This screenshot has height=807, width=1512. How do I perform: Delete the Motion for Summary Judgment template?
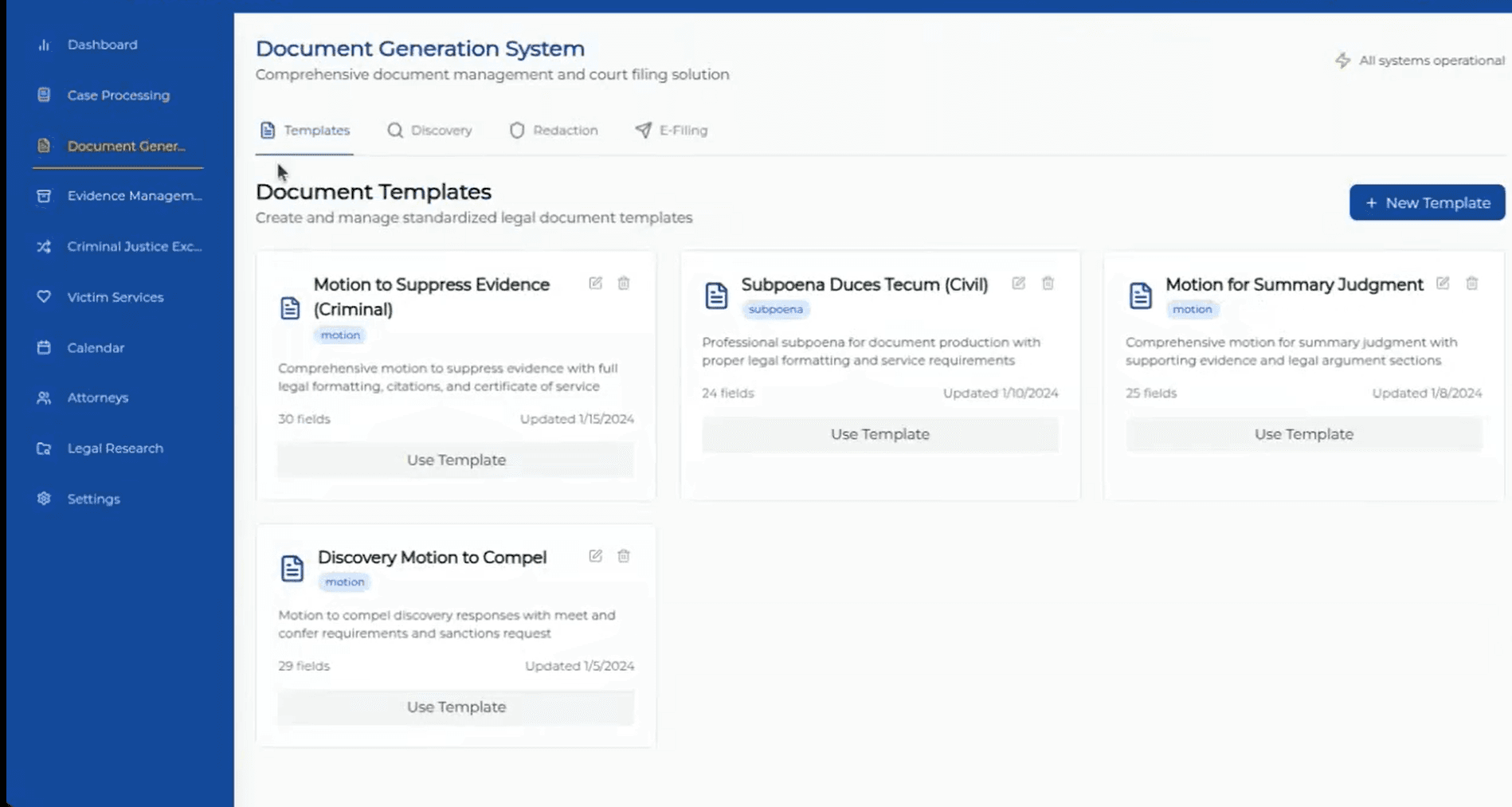(x=1471, y=283)
